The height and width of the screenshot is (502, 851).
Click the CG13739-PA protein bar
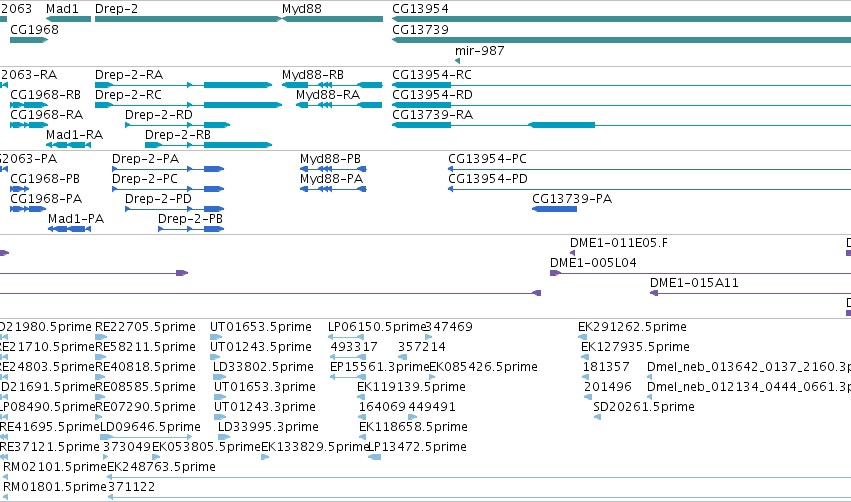tap(554, 209)
